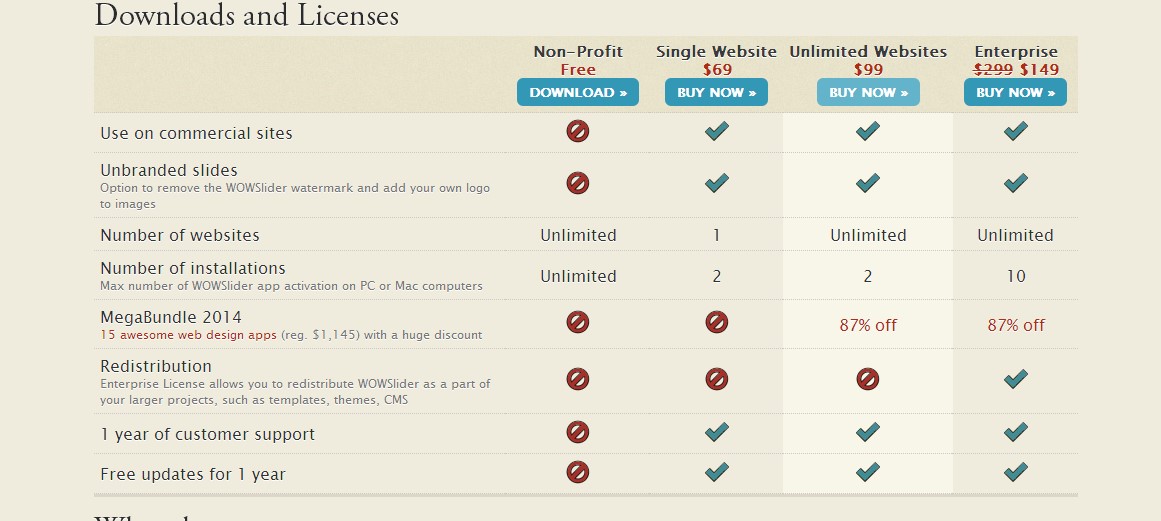Click the Unlimited Websites checkmark for commercial sites

click(868, 131)
